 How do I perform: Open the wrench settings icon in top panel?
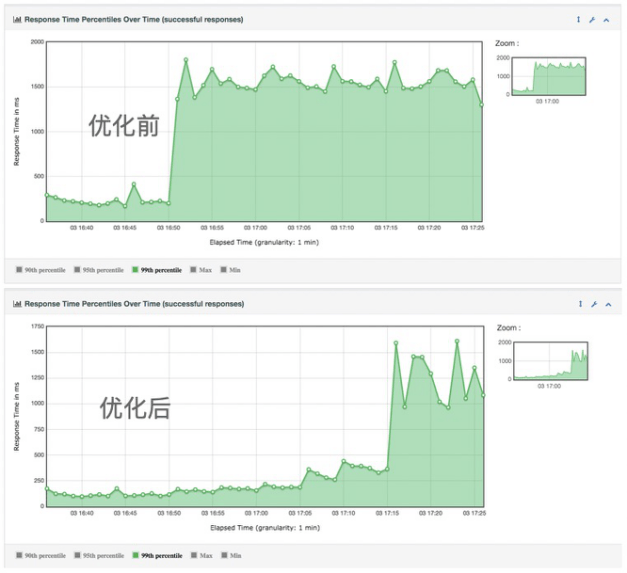coord(592,19)
